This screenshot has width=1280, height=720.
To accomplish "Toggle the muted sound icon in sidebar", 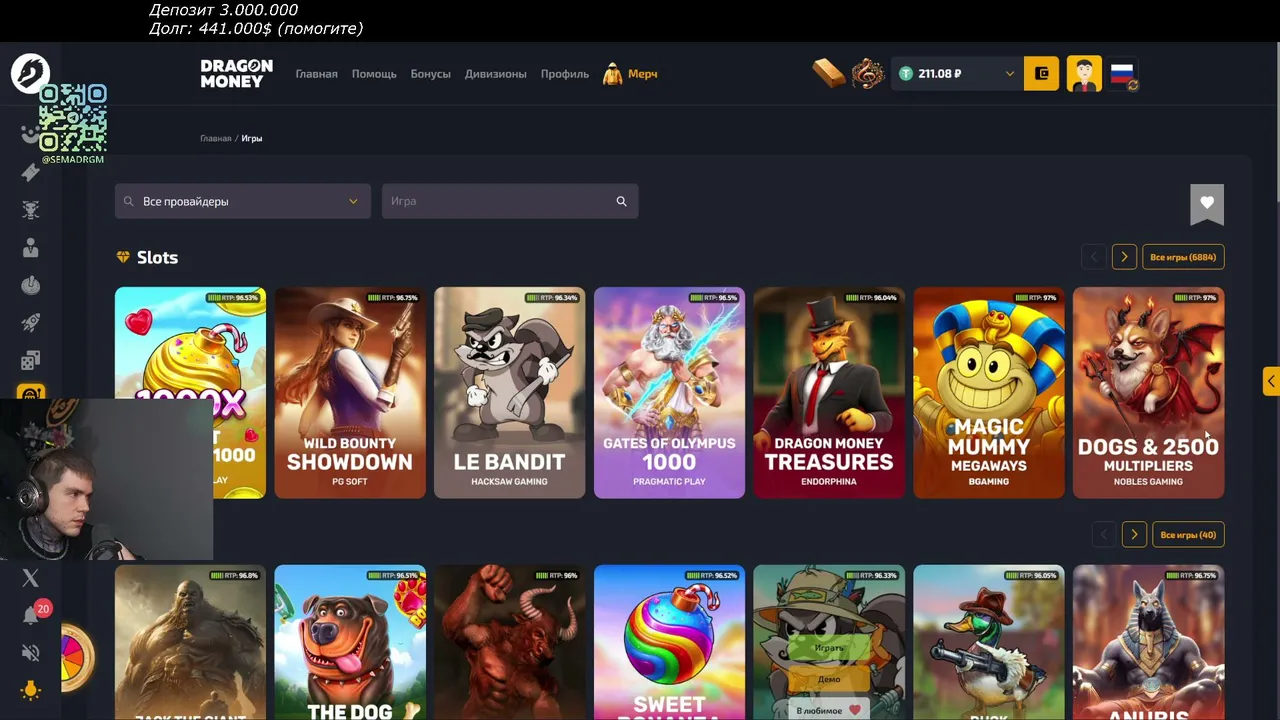I will coord(30,653).
